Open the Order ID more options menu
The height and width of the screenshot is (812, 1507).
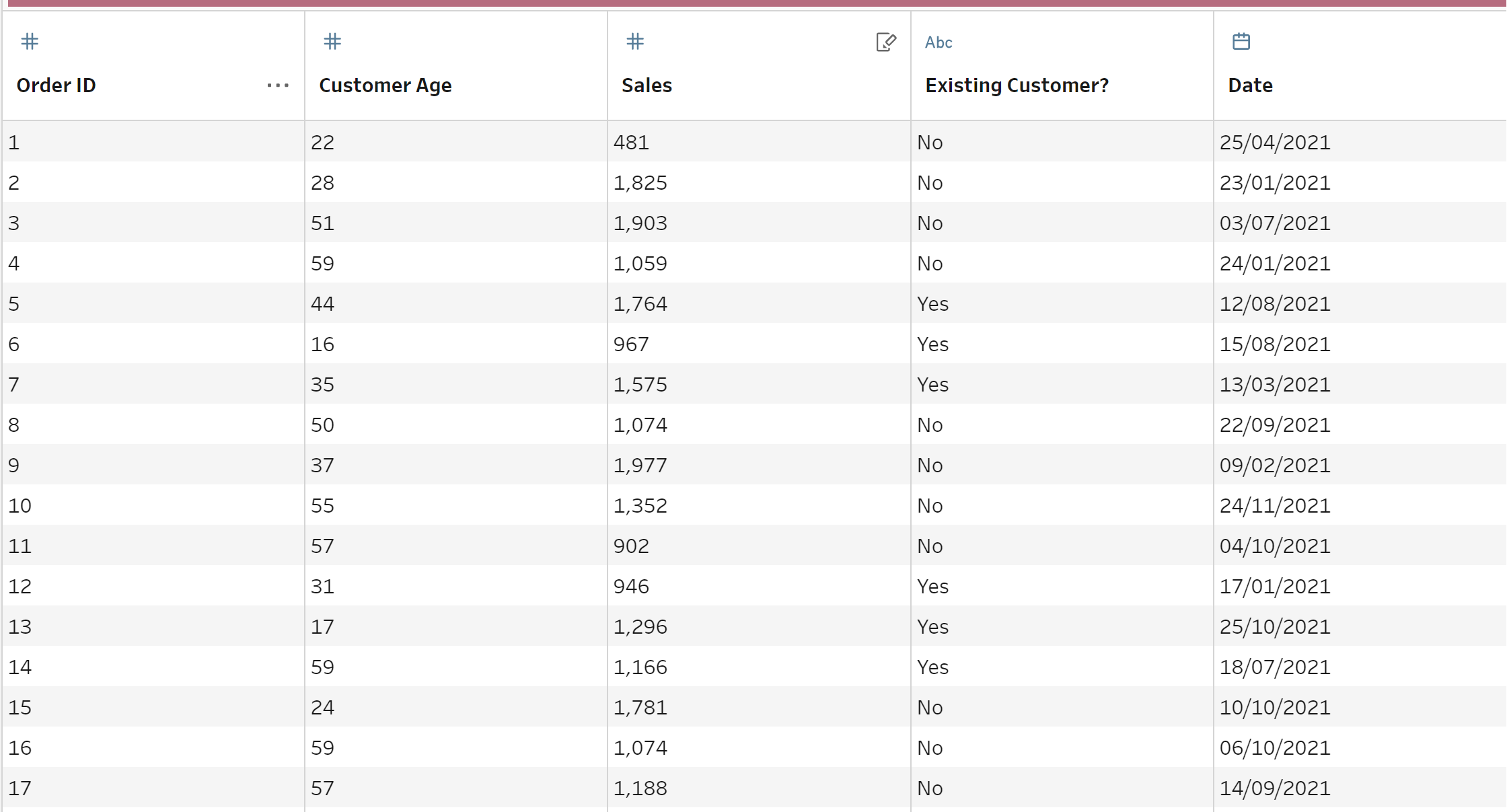pos(278,85)
